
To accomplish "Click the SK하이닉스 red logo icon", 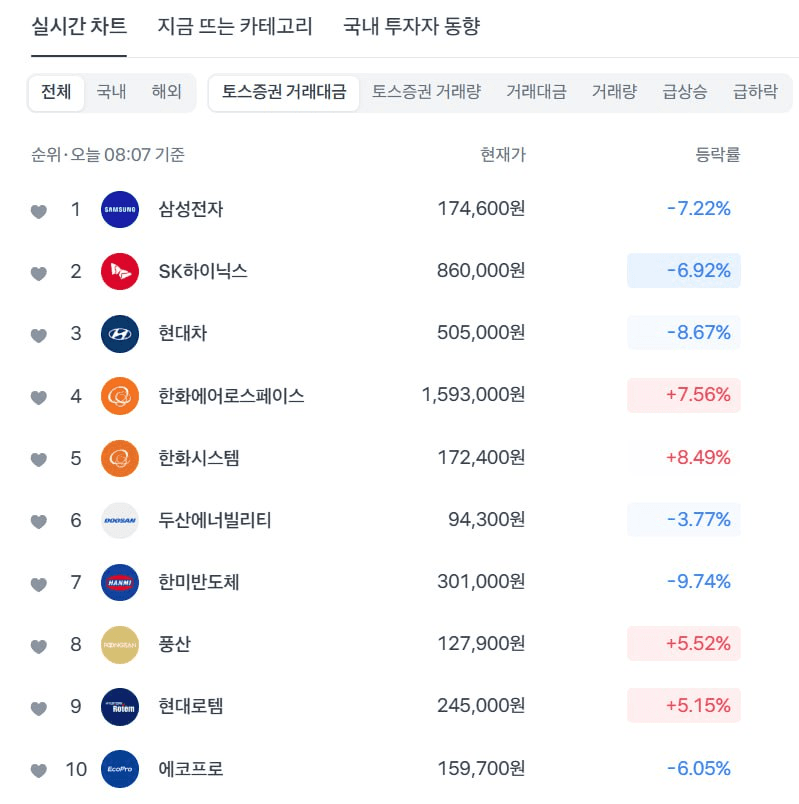I will [x=120, y=272].
